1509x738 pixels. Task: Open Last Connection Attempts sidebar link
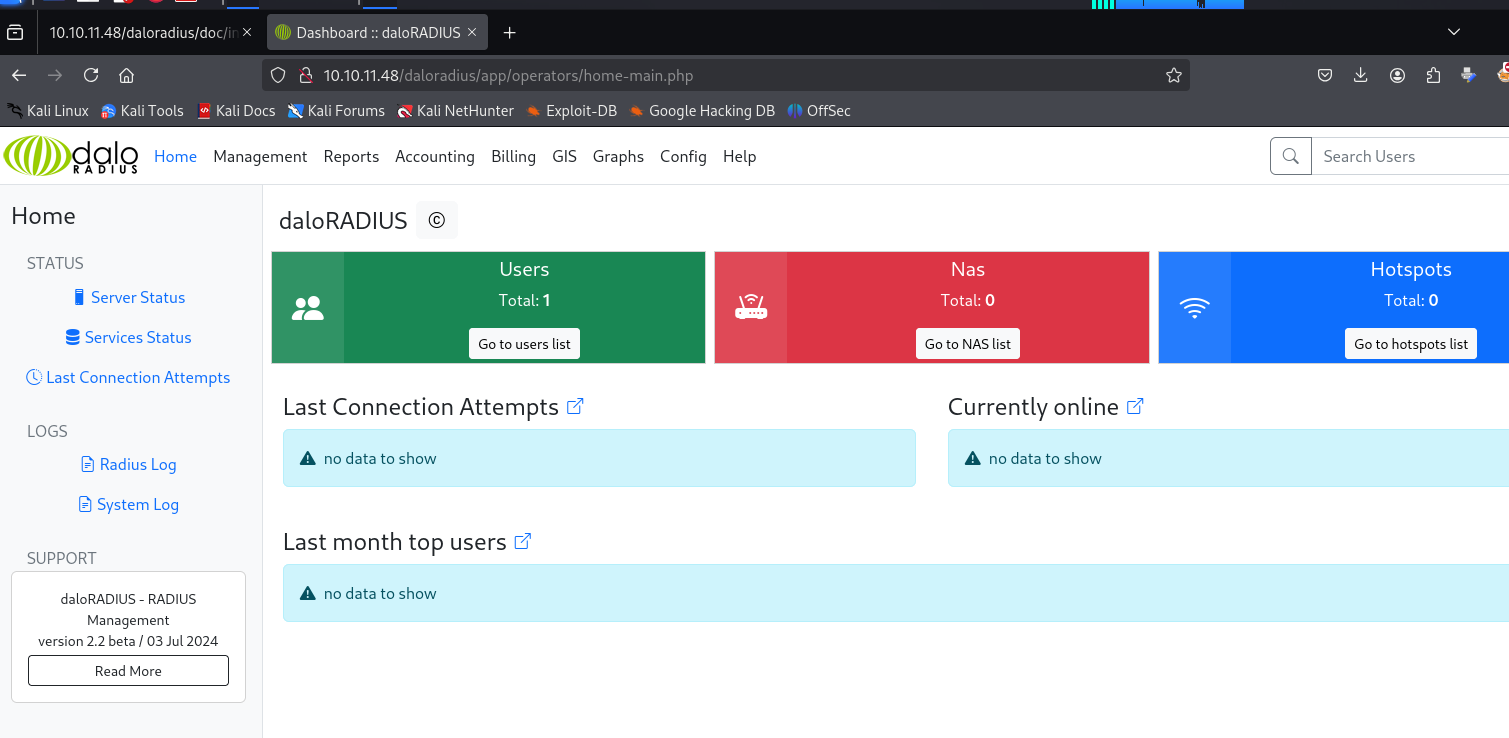pyautogui.click(x=128, y=377)
